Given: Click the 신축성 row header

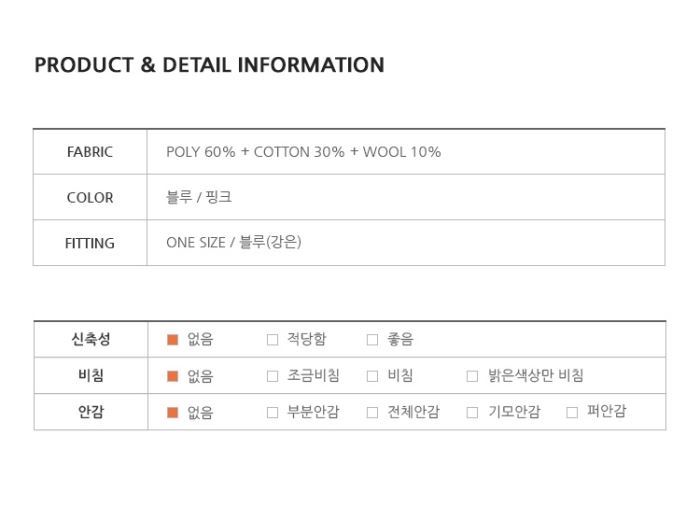Looking at the screenshot, I should point(91,339).
